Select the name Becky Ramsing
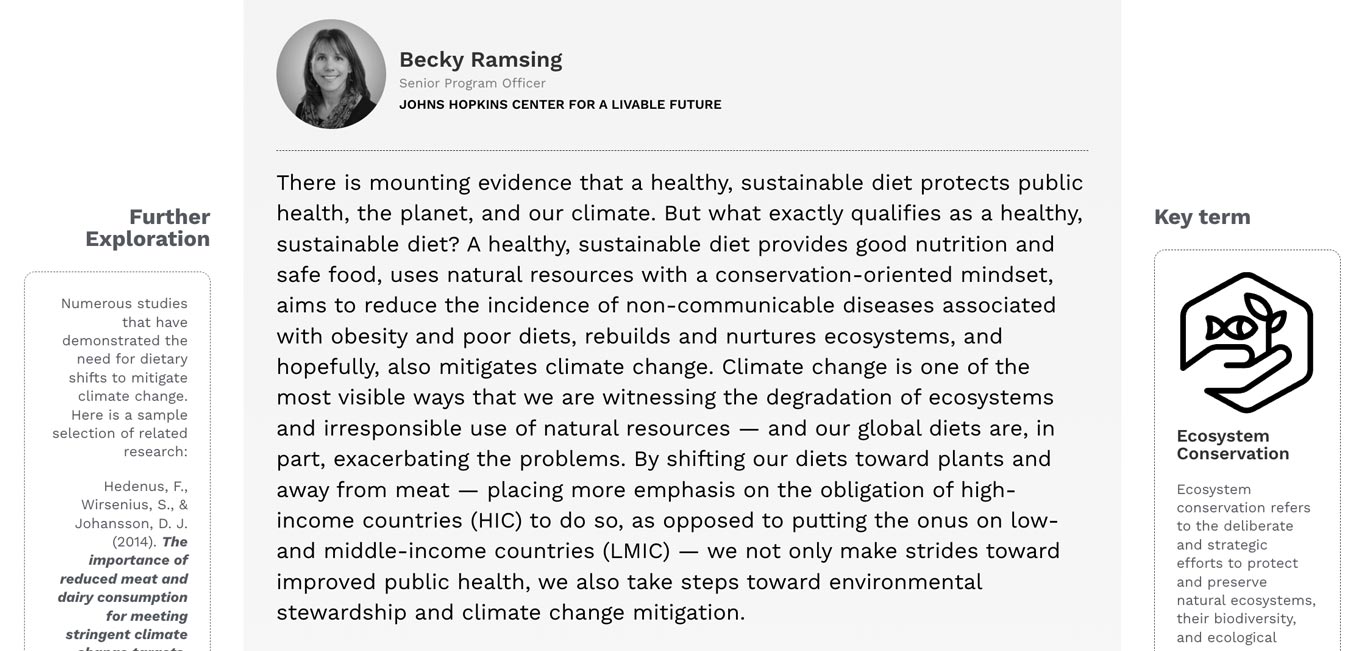The height and width of the screenshot is (651, 1366). (x=480, y=59)
